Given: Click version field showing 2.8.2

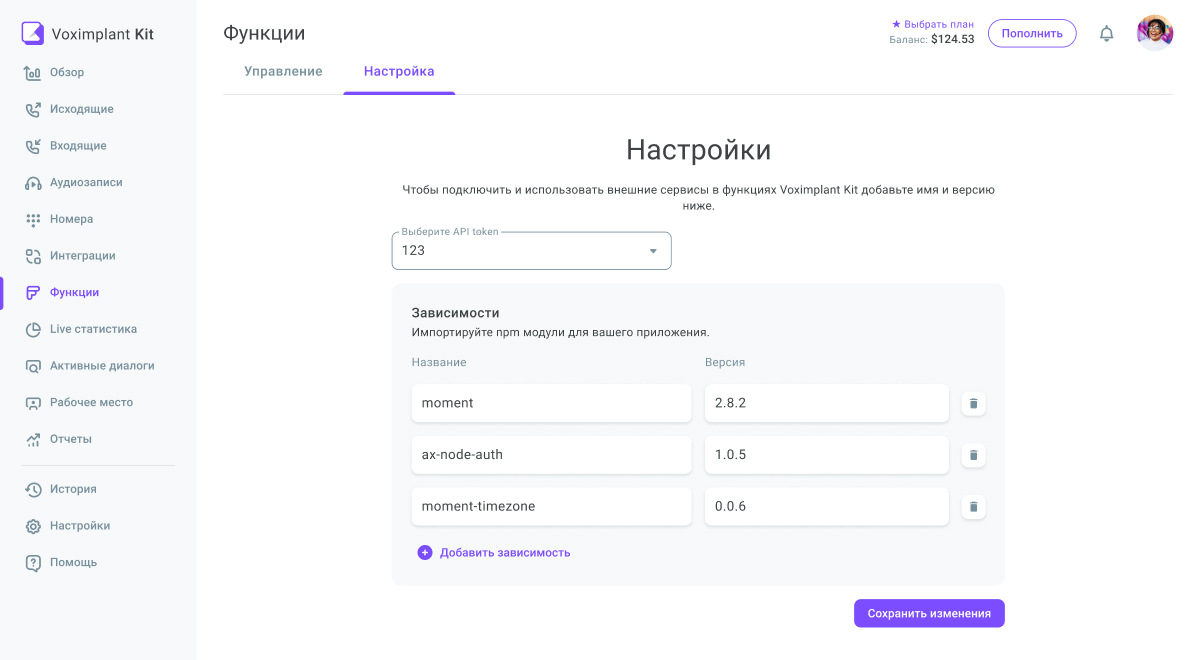Looking at the screenshot, I should coord(827,403).
